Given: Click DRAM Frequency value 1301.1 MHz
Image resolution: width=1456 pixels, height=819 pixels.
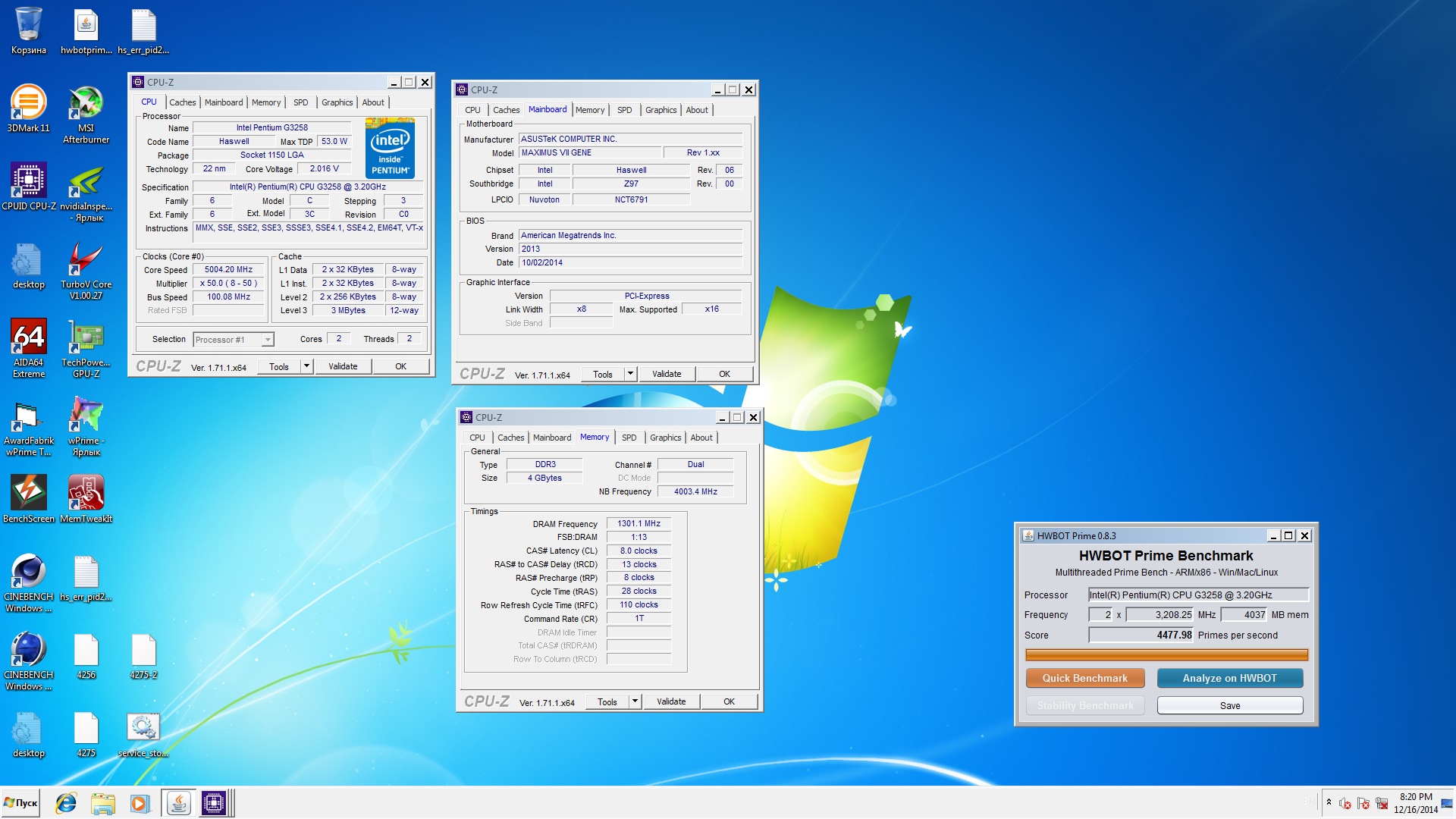Looking at the screenshot, I should point(639,523).
